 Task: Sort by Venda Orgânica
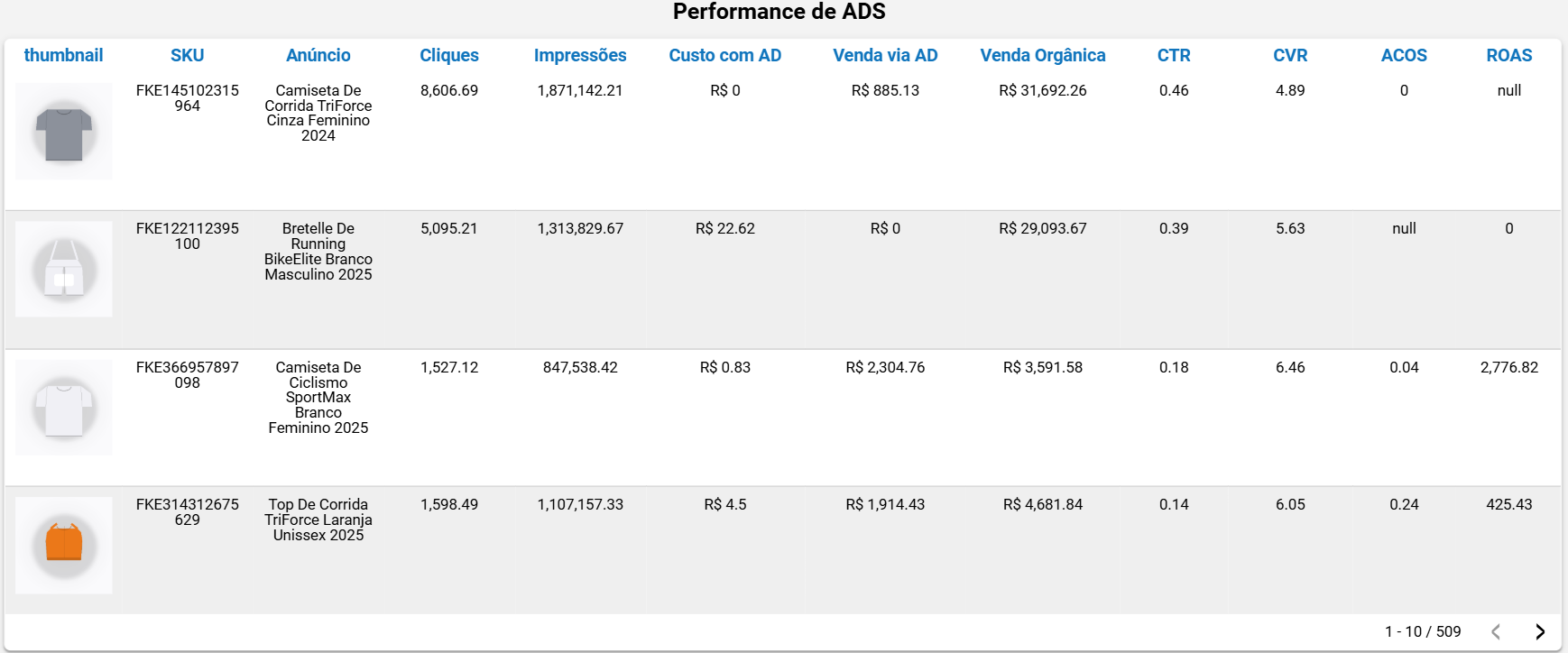click(1042, 55)
